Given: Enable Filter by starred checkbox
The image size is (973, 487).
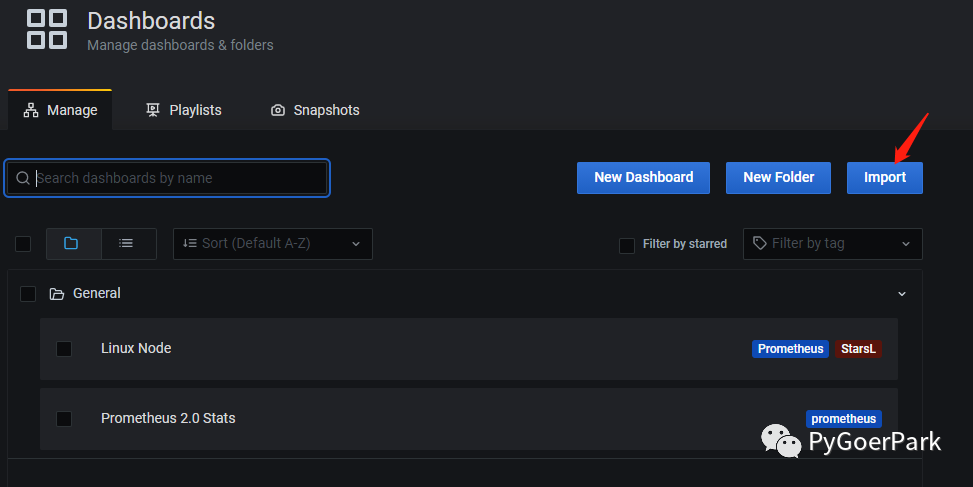Looking at the screenshot, I should coord(627,245).
